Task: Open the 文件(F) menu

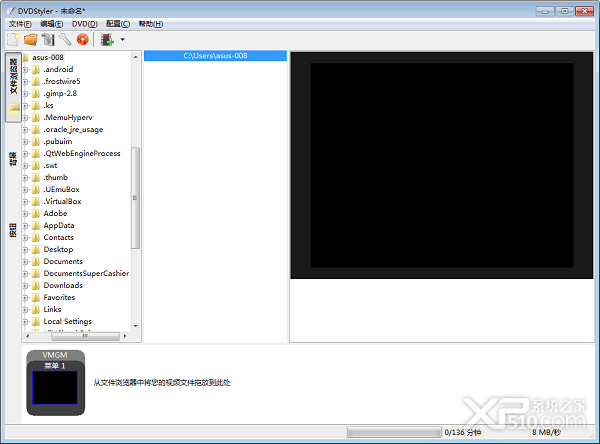Action: point(20,24)
